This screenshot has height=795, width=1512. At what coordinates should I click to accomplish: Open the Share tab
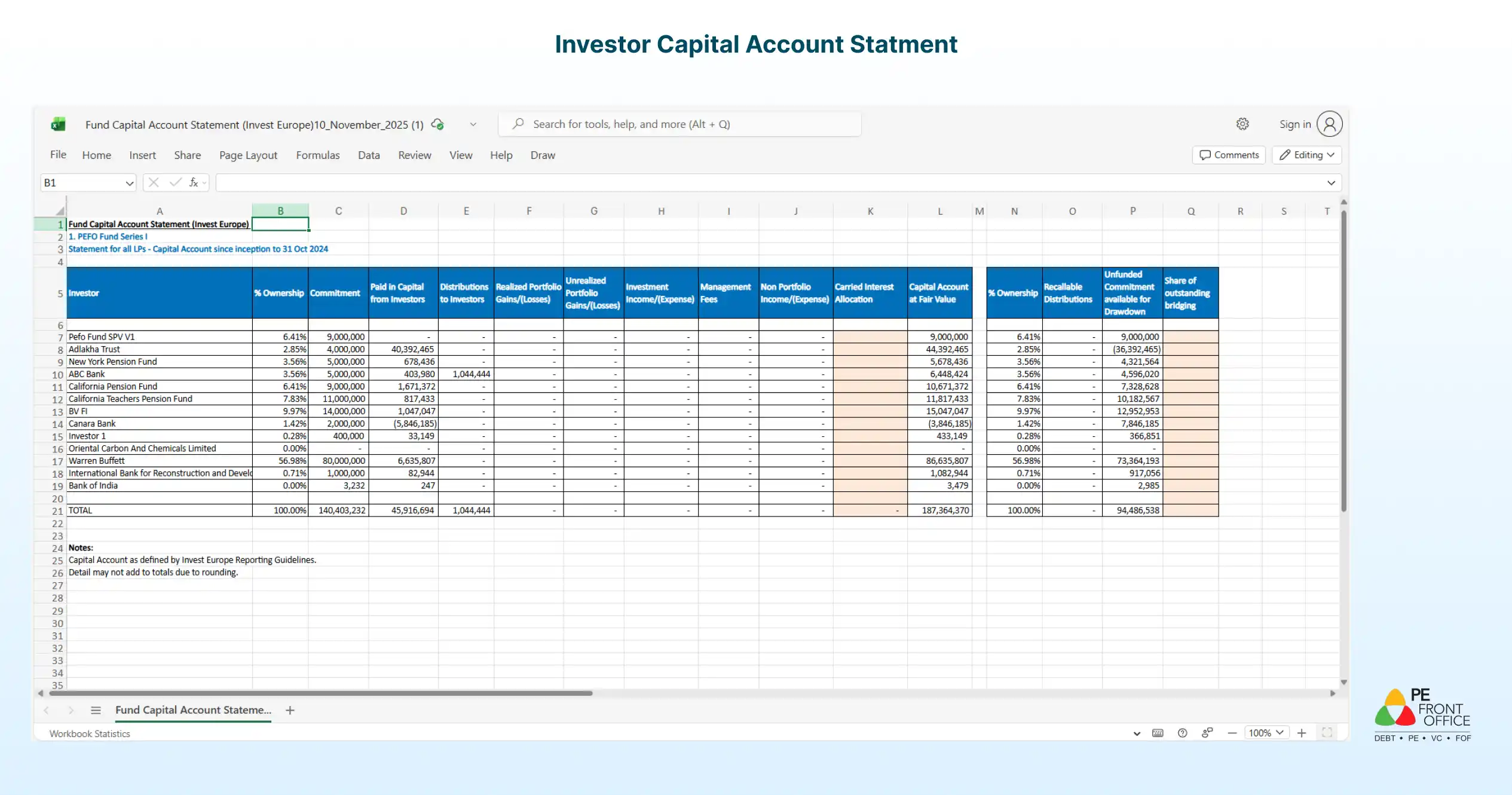pos(187,155)
